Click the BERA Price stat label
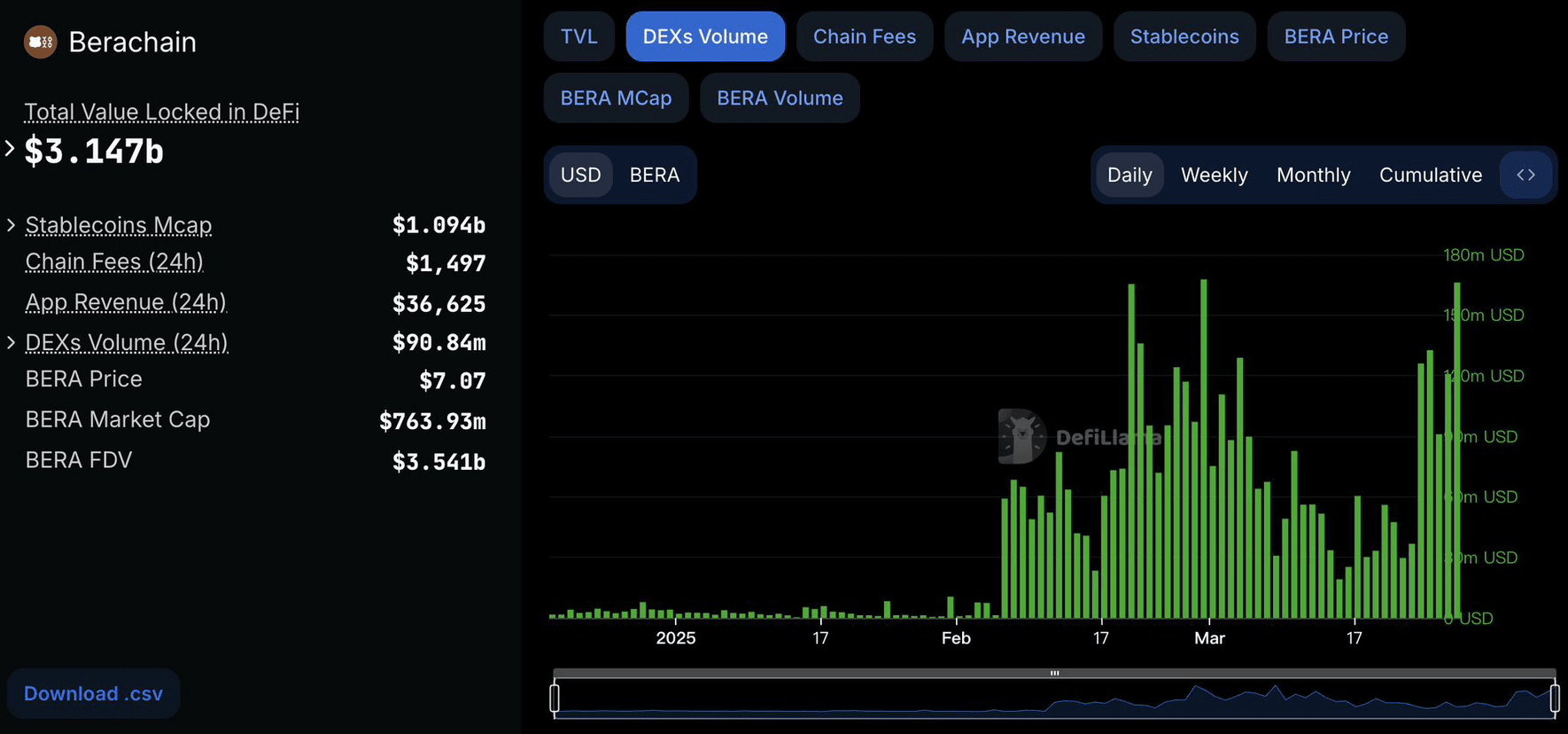Screen dimensions: 1568x734 pos(83,379)
